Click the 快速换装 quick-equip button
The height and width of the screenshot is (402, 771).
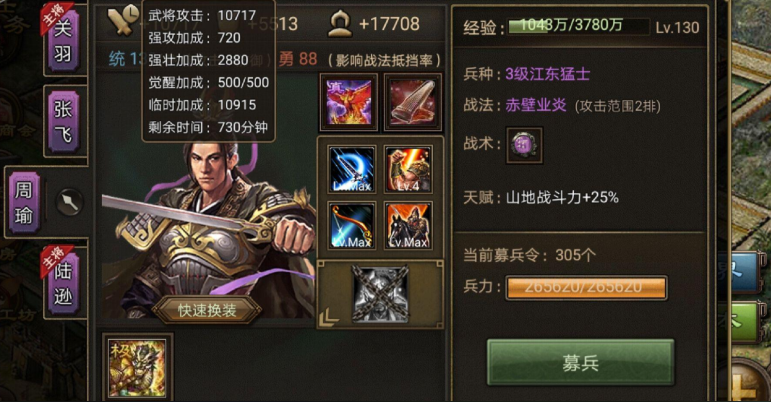[207, 310]
